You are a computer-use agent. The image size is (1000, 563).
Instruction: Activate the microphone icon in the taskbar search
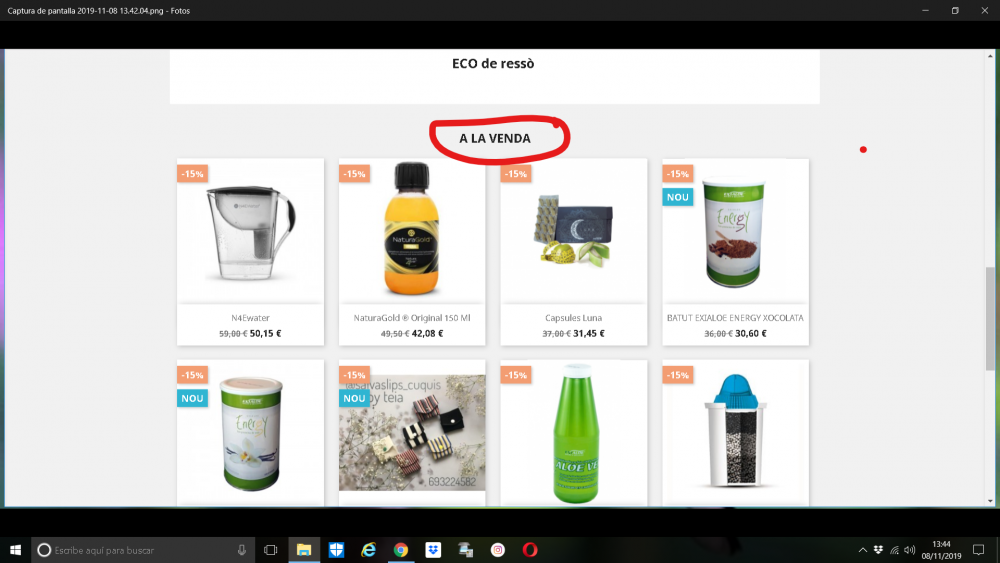pyautogui.click(x=242, y=550)
